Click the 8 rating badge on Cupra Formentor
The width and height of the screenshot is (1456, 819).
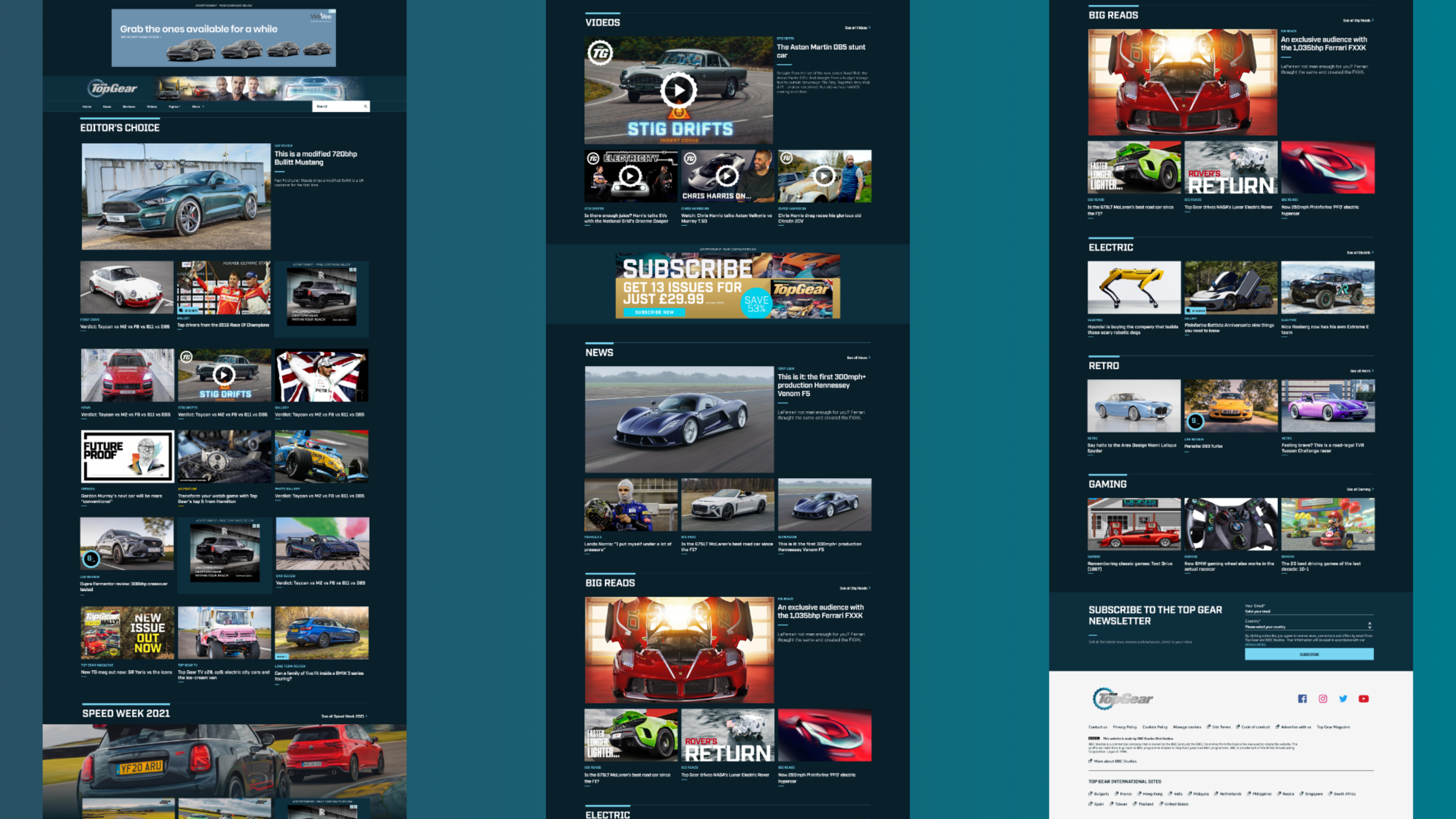tap(91, 559)
